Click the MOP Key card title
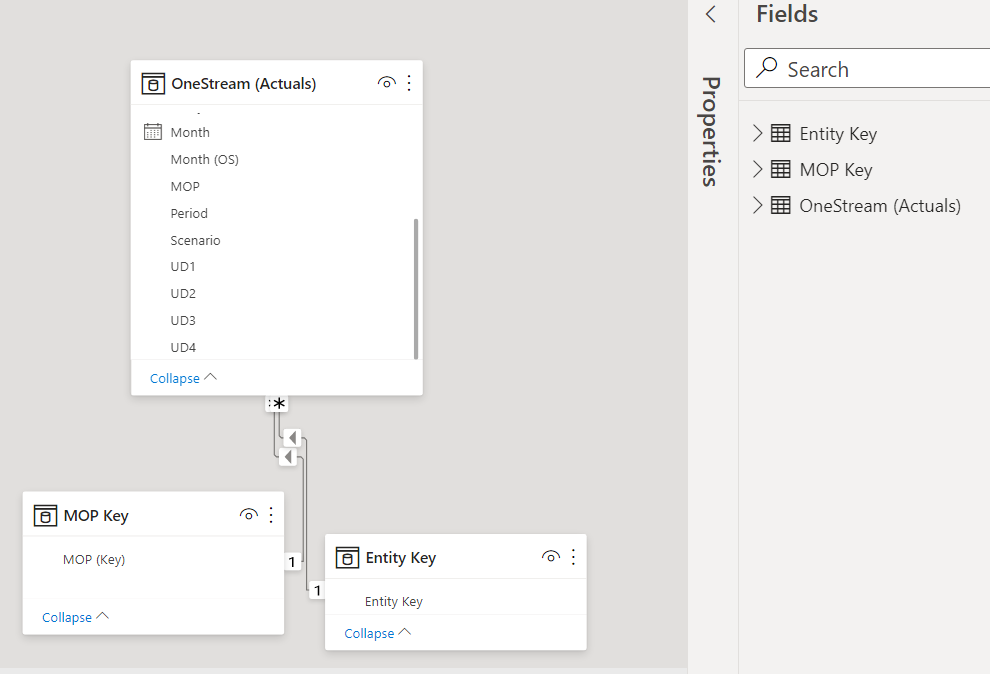990x674 pixels. coord(96,516)
